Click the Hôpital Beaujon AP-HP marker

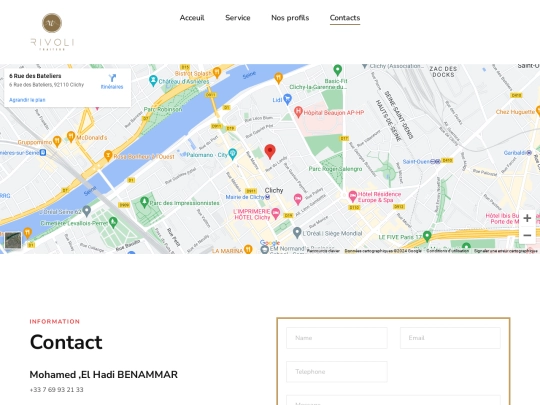click(x=298, y=112)
